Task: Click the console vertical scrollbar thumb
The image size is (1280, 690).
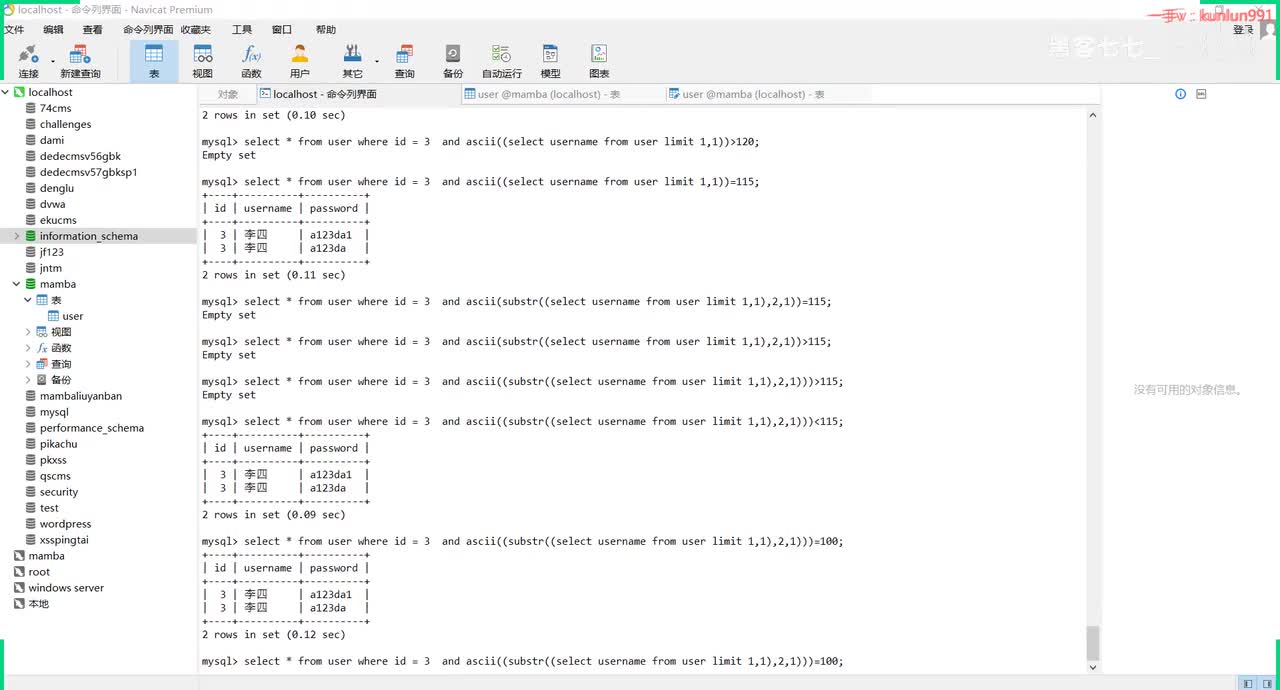Action: coord(1093,643)
